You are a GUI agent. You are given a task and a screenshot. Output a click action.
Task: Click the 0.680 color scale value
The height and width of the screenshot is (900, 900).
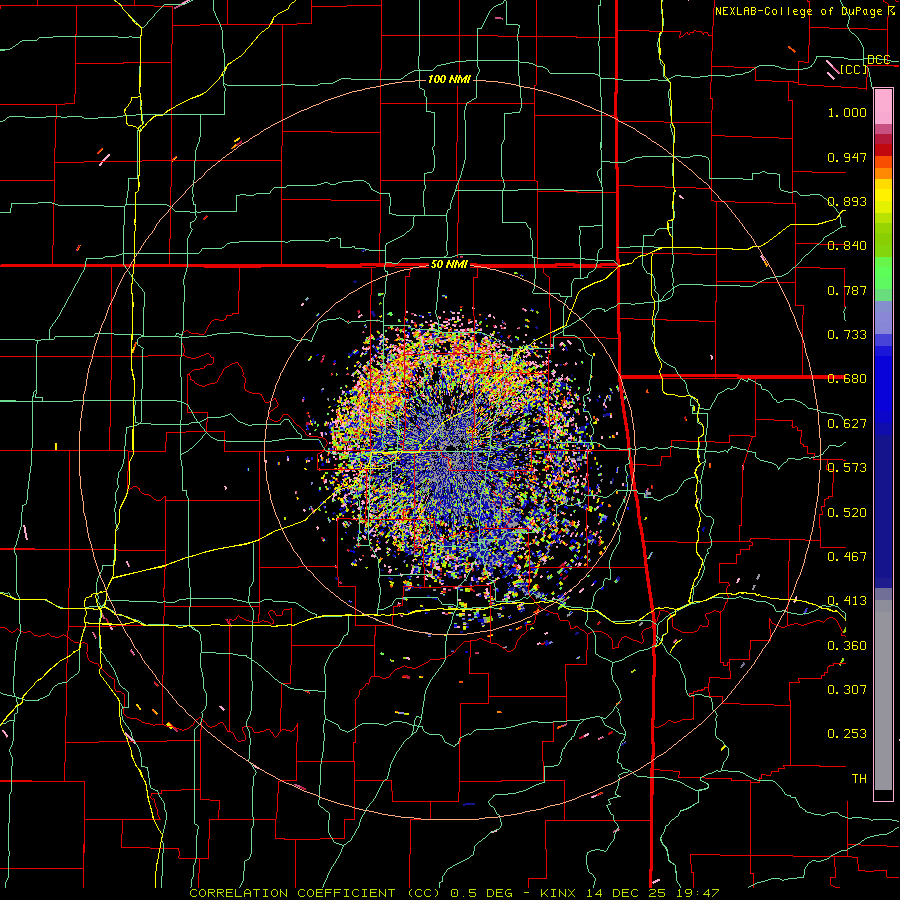coord(847,379)
